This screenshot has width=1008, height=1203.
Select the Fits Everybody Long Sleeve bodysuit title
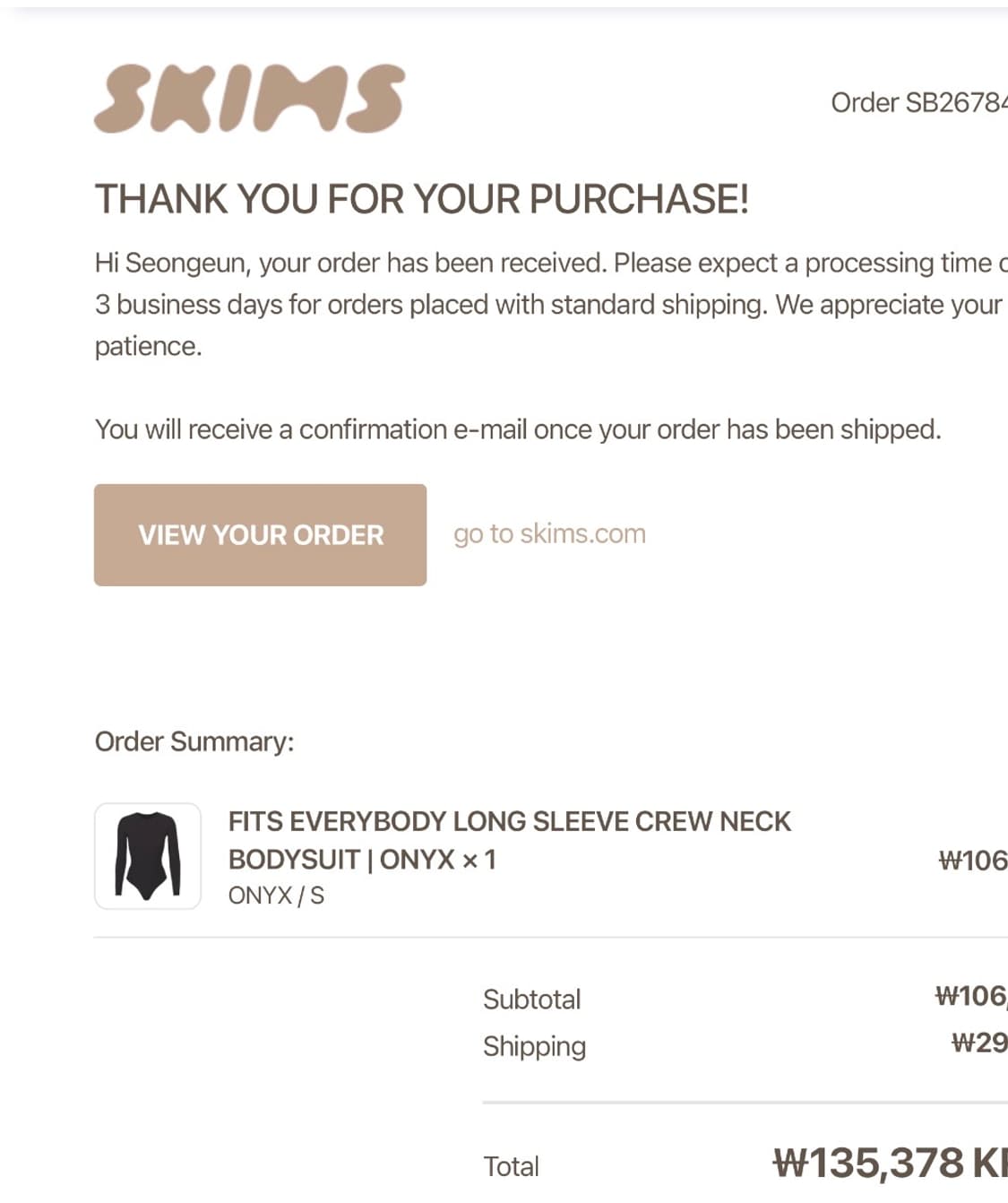coord(509,840)
